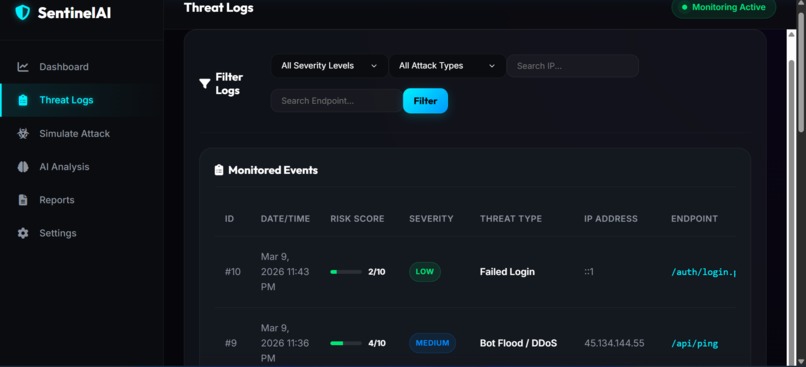Click the event ID #9 cell
The image size is (806, 367).
230,343
